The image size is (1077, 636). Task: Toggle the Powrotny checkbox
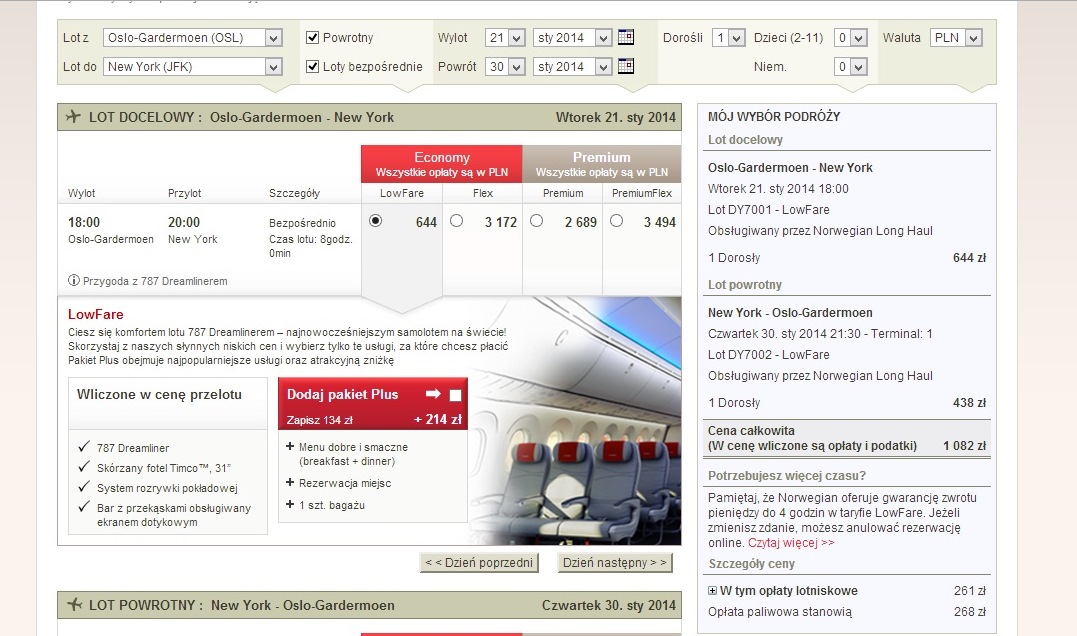click(313, 38)
